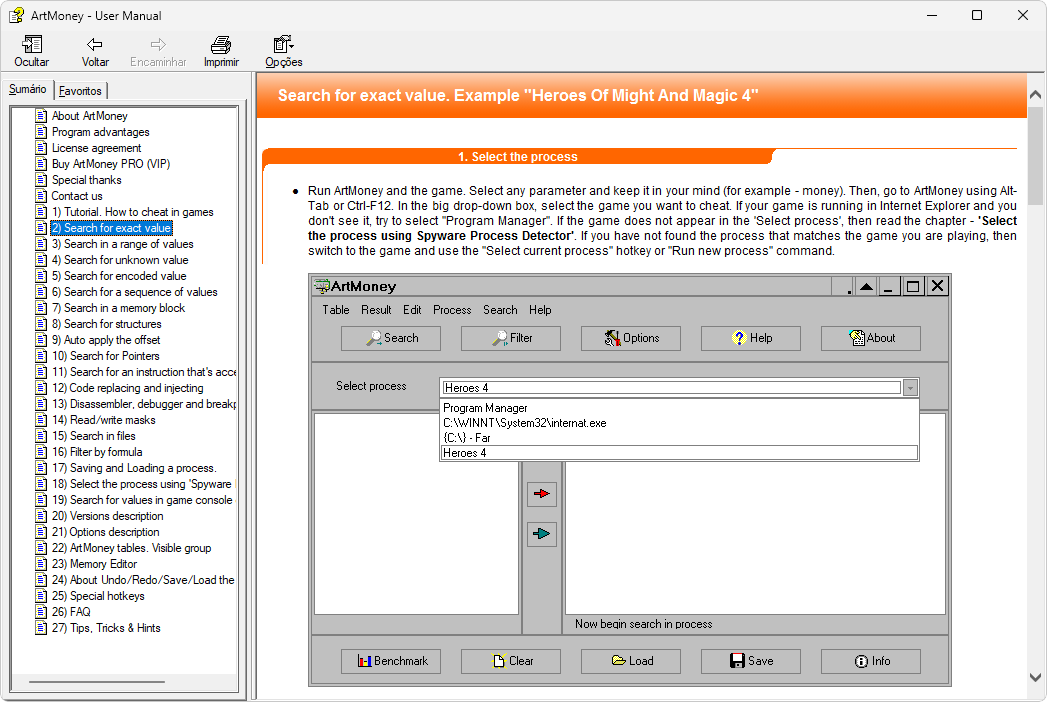Click page icon beside Program advantages
Viewport: 1047px width, 702px height.
point(41,132)
